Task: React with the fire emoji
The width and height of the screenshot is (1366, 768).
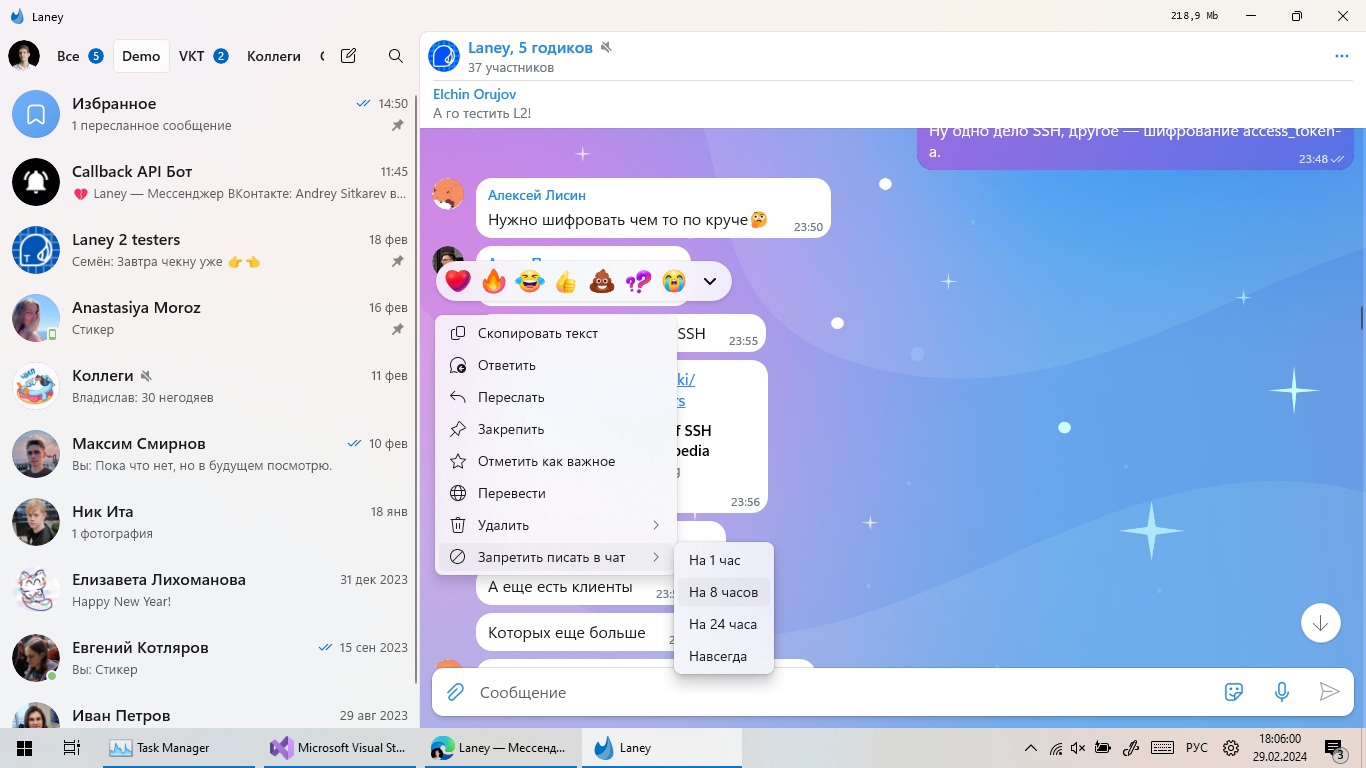Action: [494, 281]
